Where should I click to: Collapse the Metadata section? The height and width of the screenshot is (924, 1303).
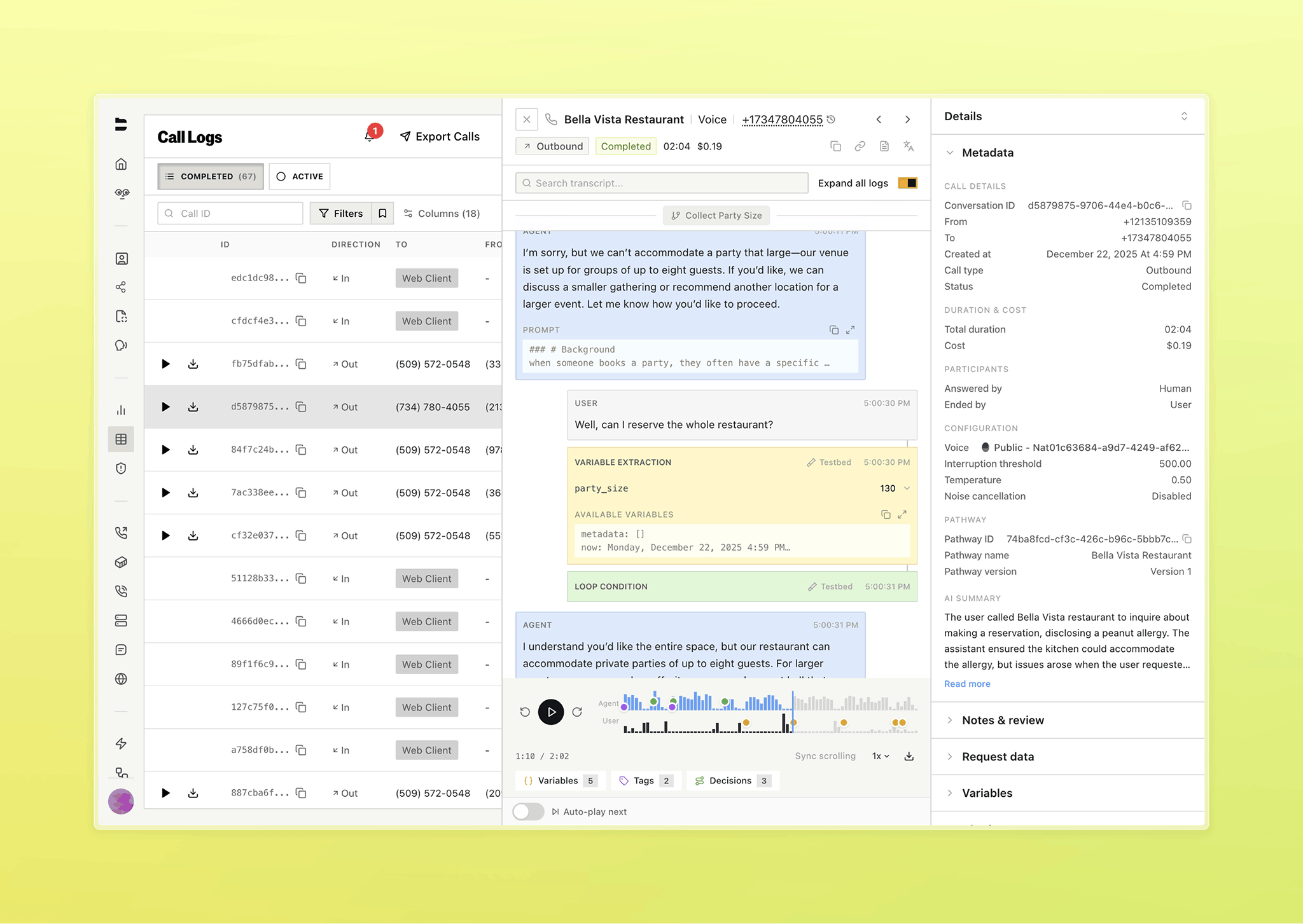pos(950,153)
